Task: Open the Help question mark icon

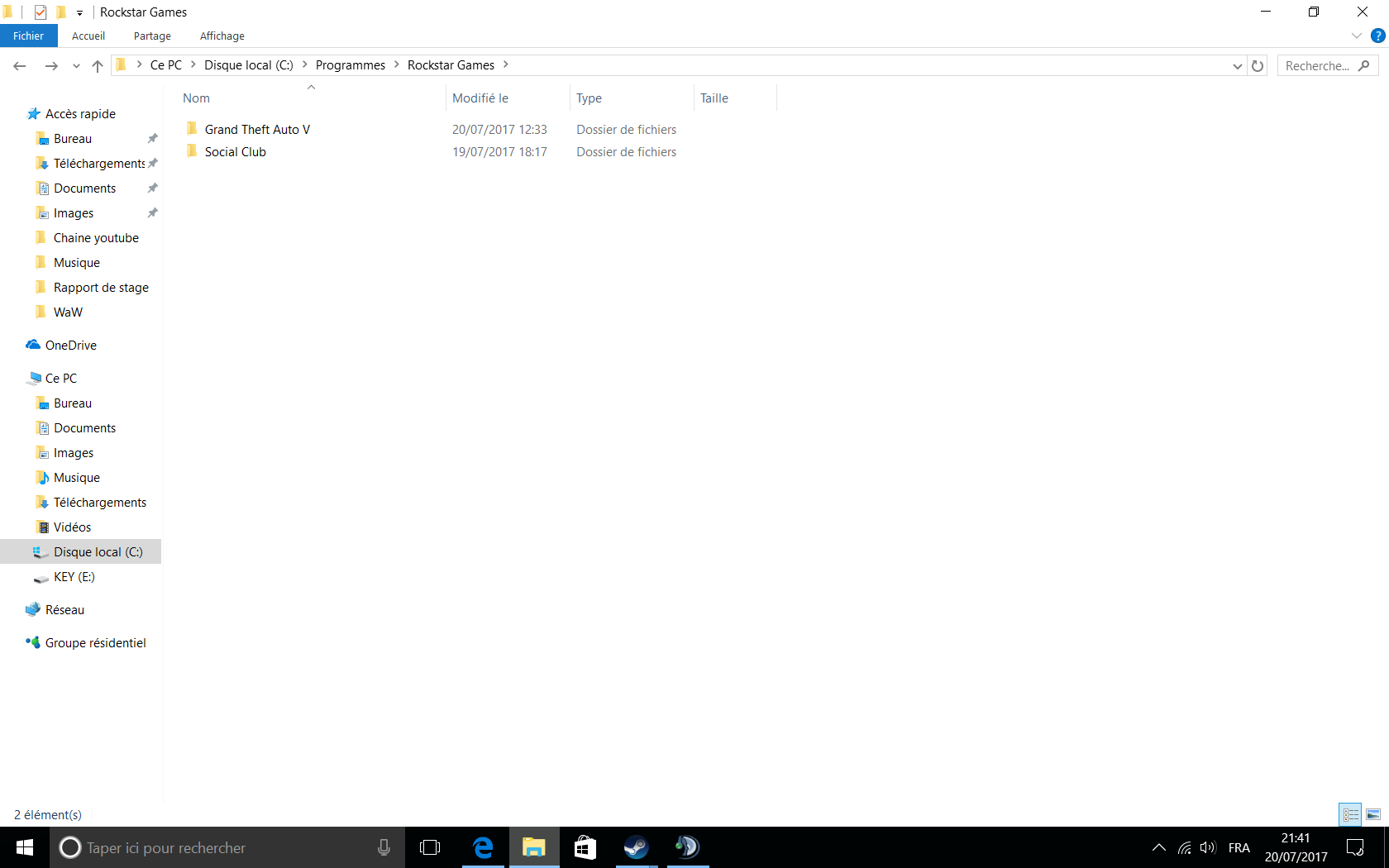Action: [x=1377, y=36]
